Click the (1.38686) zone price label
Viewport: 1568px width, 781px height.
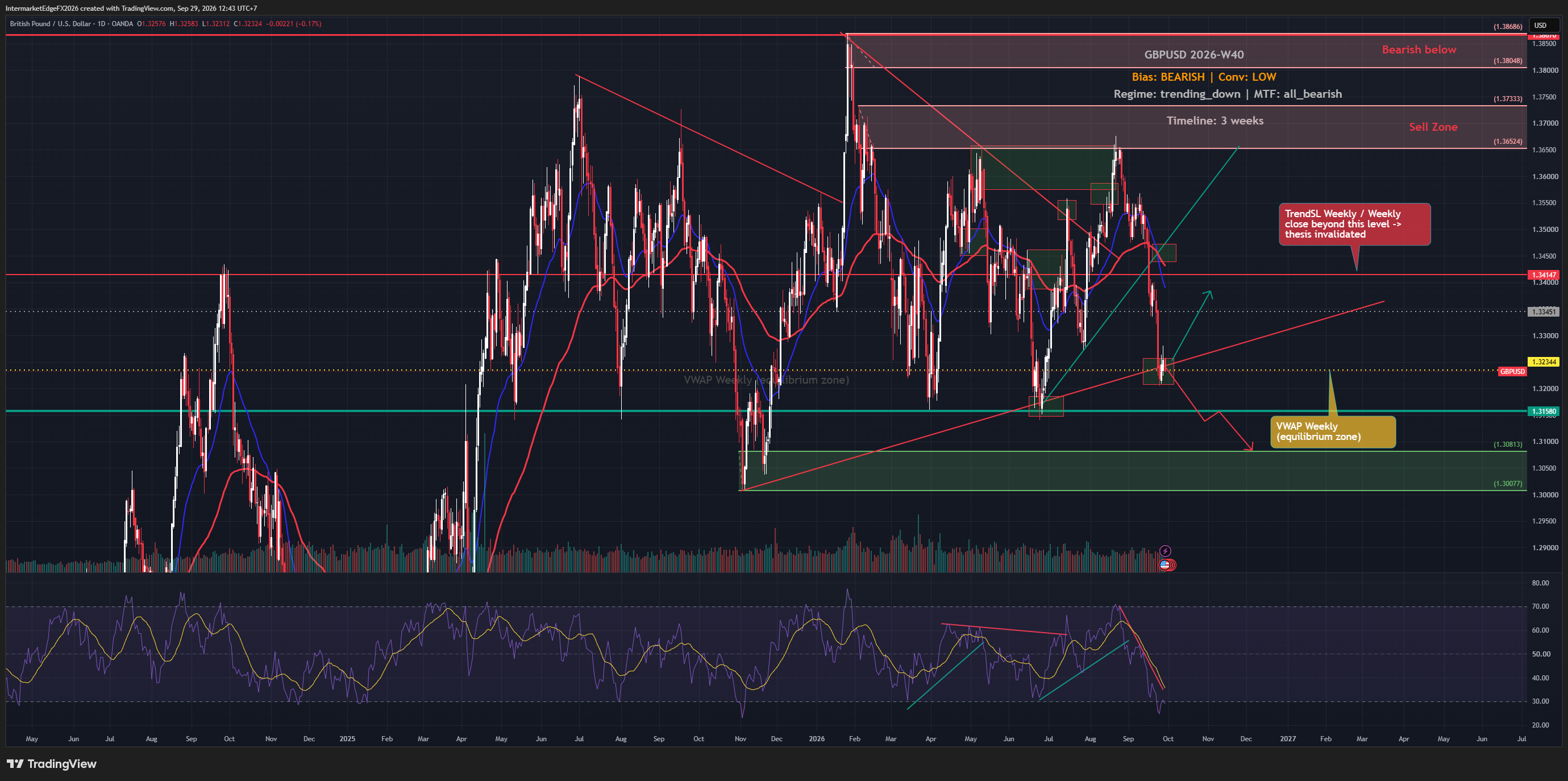click(1507, 27)
